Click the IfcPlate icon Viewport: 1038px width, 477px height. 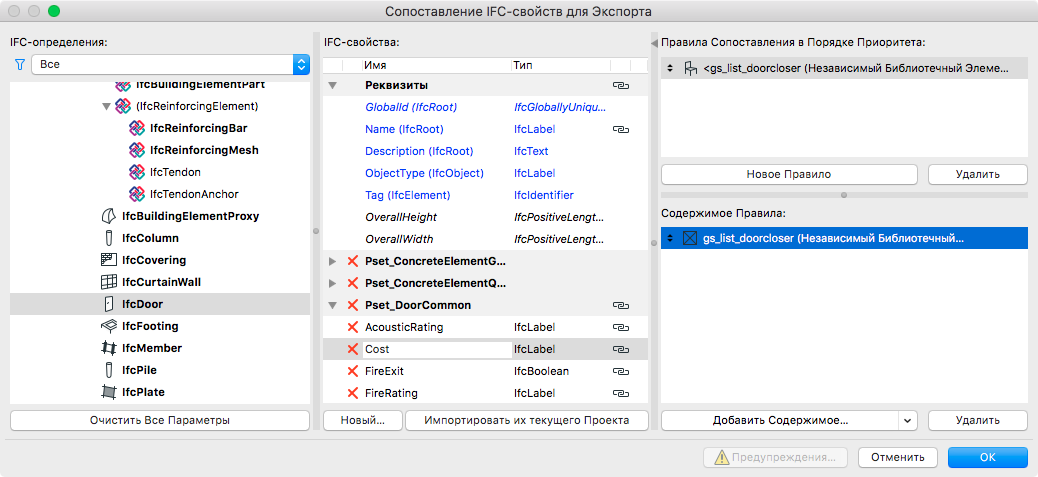pyautogui.click(x=109, y=392)
